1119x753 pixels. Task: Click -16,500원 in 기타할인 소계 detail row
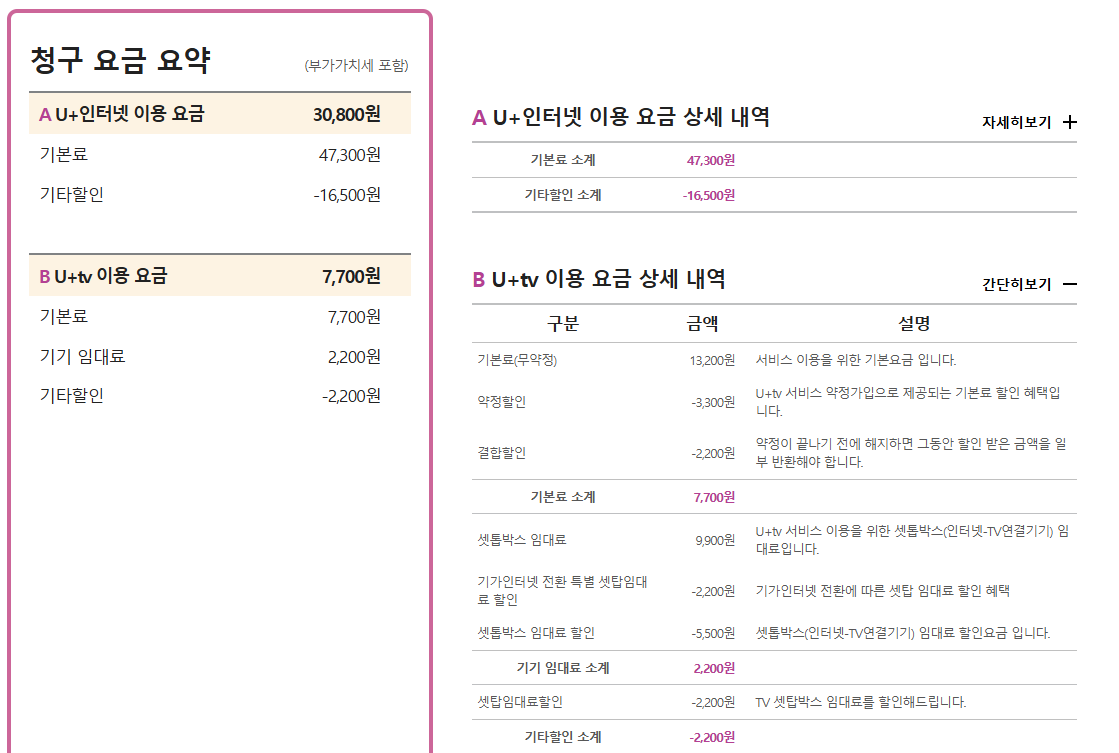coord(709,196)
